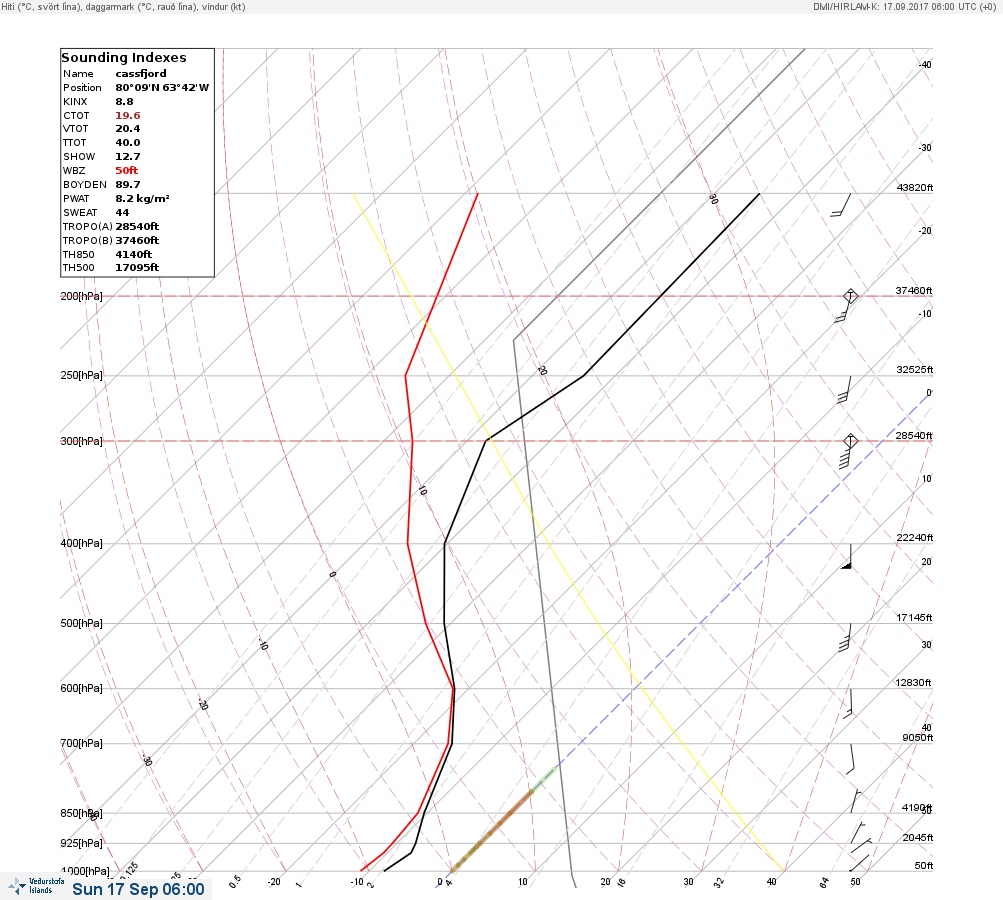This screenshot has height=900, width=1003.
Task: Click the 600[hPa] pressure label
Action: point(81,688)
